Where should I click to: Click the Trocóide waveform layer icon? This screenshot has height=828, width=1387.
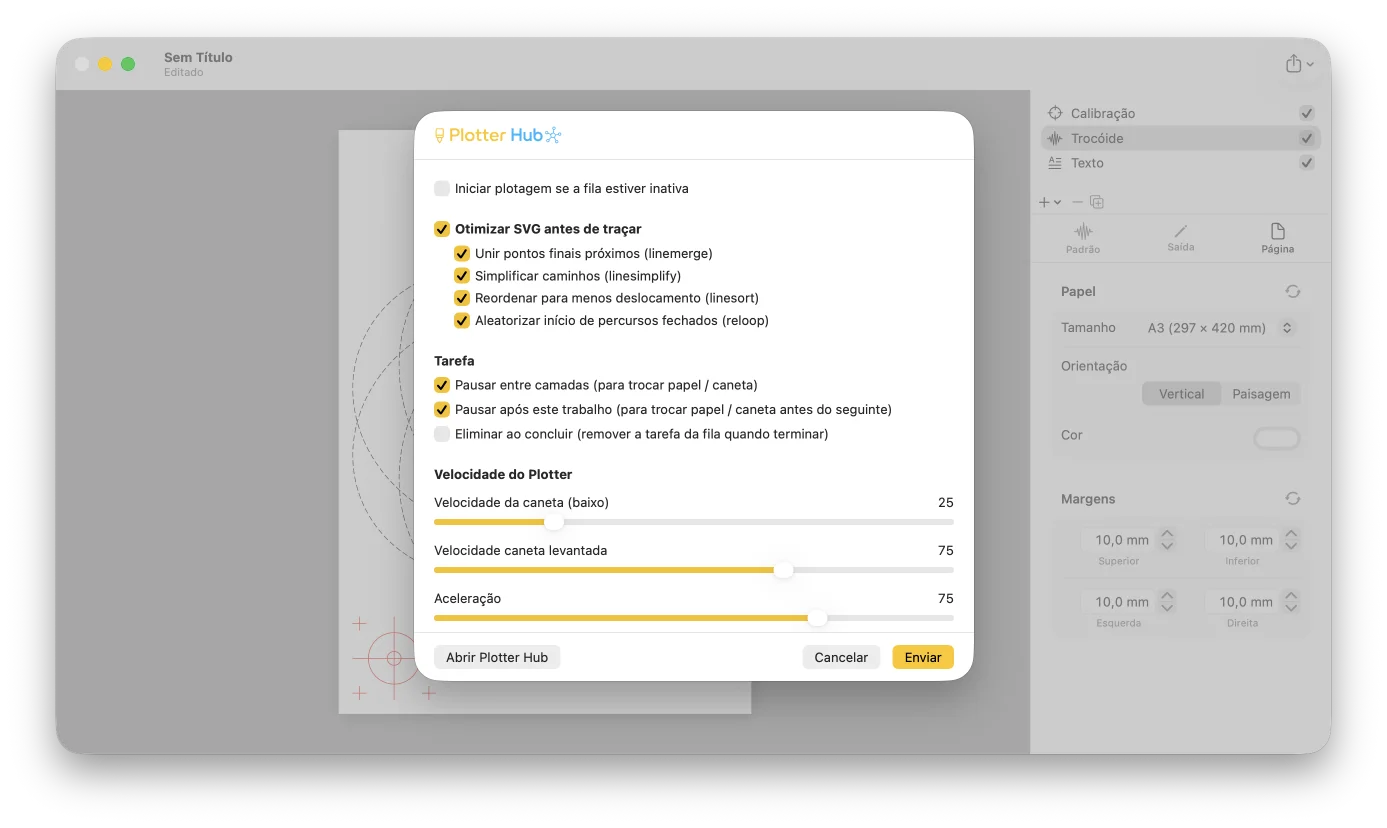(1054, 139)
